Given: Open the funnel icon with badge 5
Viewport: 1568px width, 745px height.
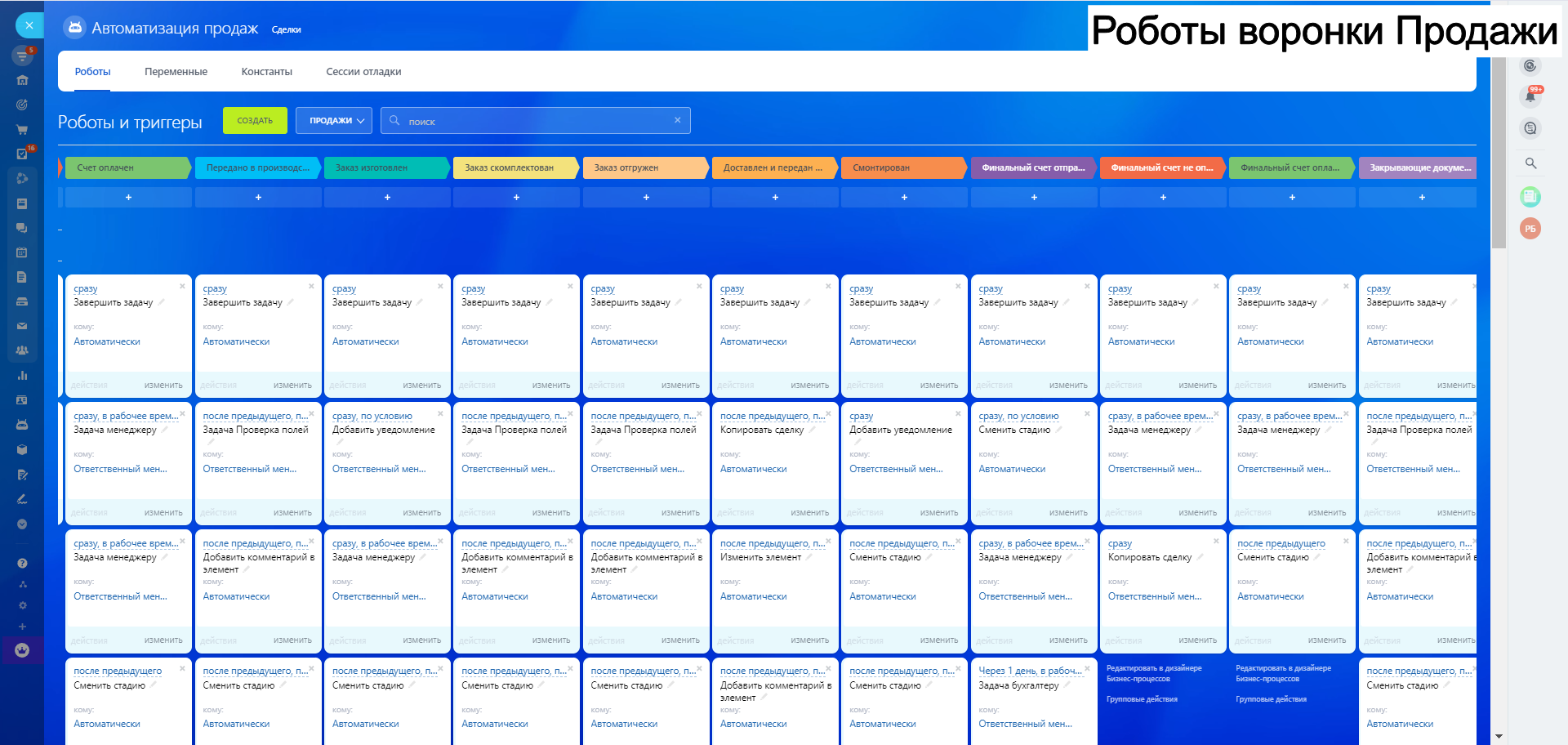Looking at the screenshot, I should pos(22,56).
